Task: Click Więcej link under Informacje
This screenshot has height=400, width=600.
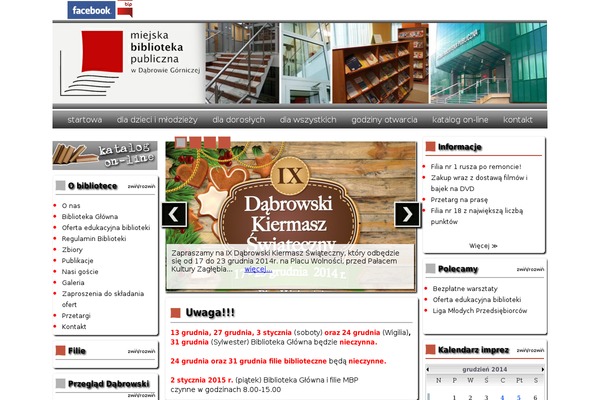Action: pos(483,246)
